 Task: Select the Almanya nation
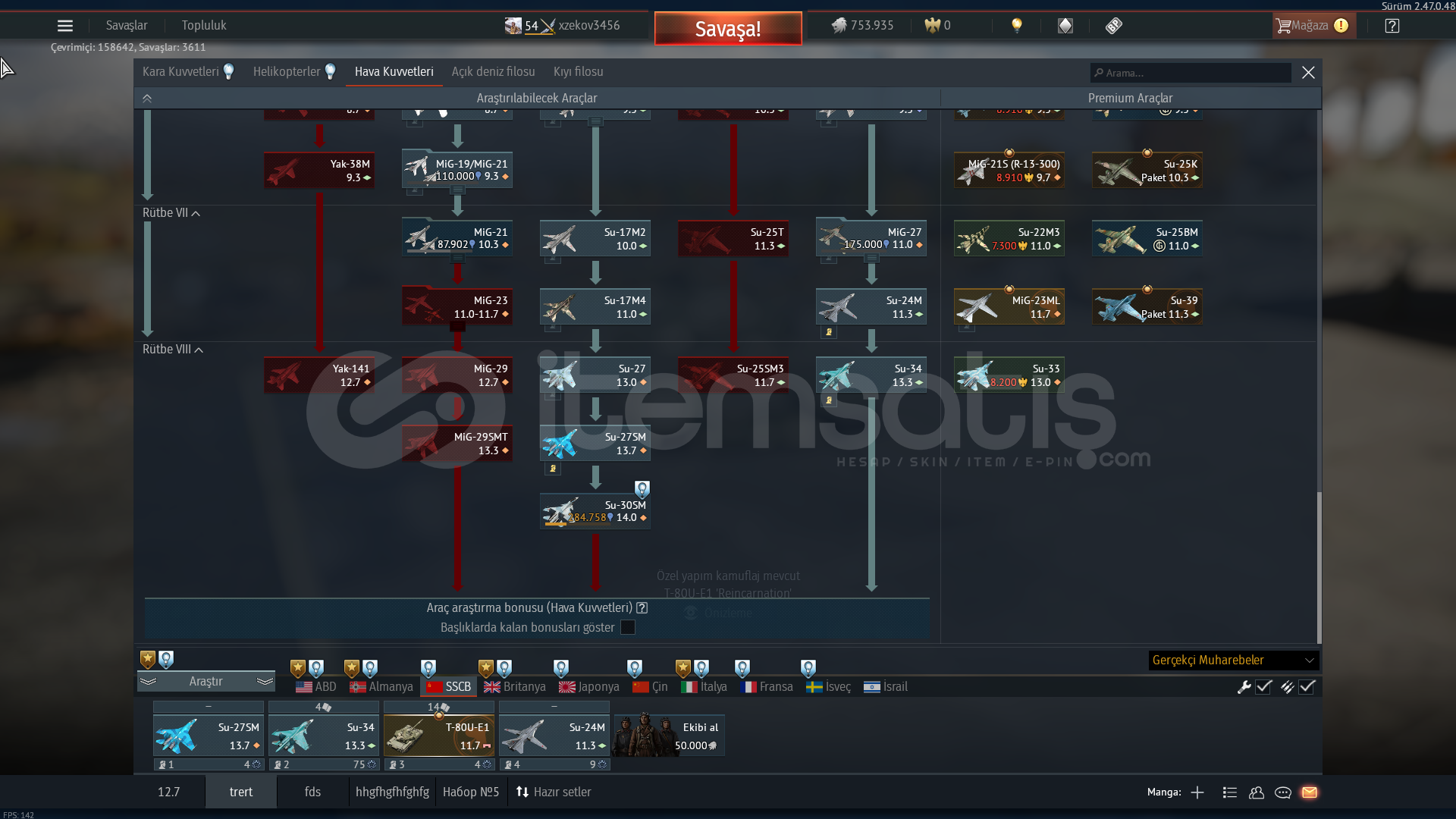click(x=381, y=687)
